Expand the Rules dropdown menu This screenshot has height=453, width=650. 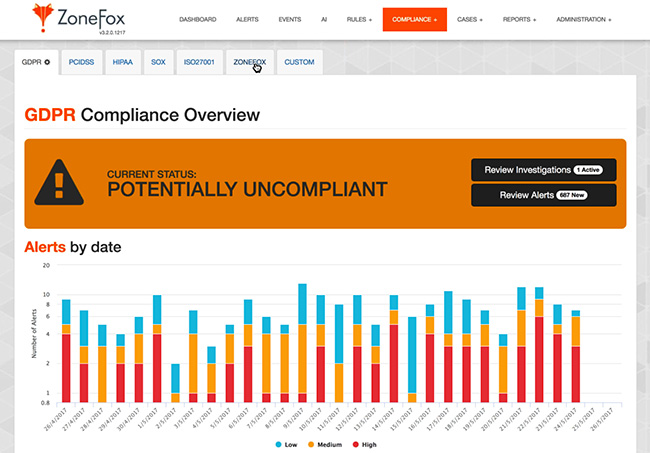358,19
